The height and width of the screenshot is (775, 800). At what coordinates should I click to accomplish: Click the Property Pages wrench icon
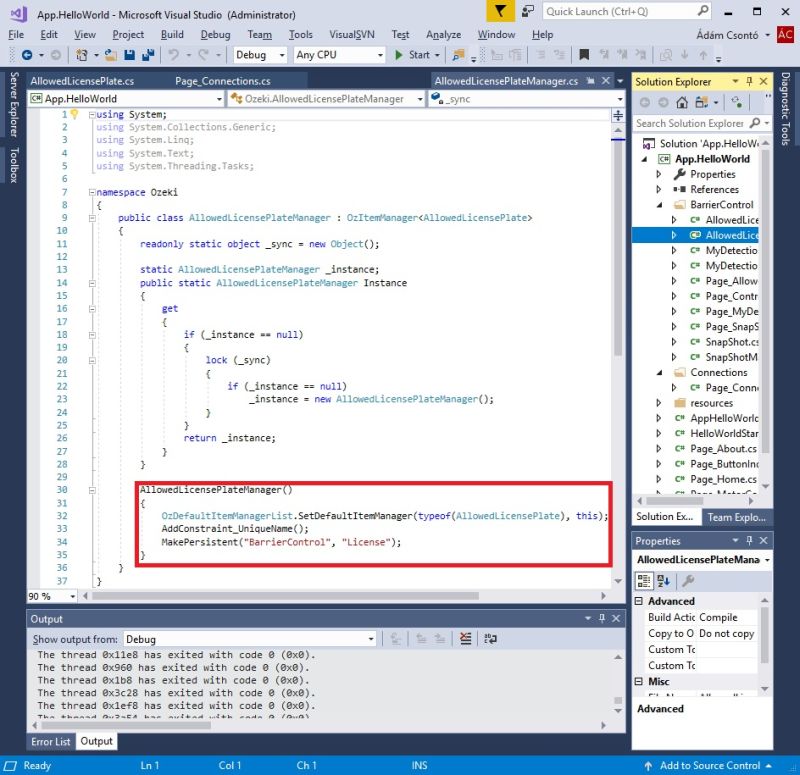(x=687, y=580)
